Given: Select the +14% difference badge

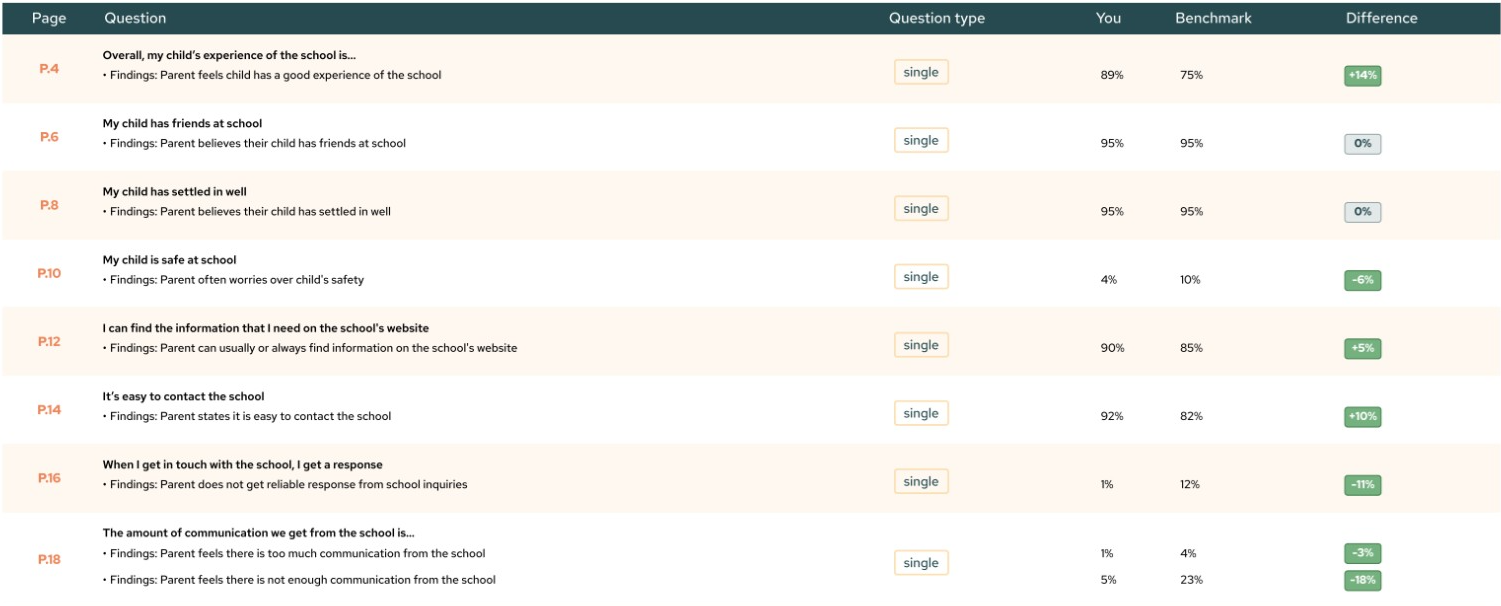Looking at the screenshot, I should 1362,76.
